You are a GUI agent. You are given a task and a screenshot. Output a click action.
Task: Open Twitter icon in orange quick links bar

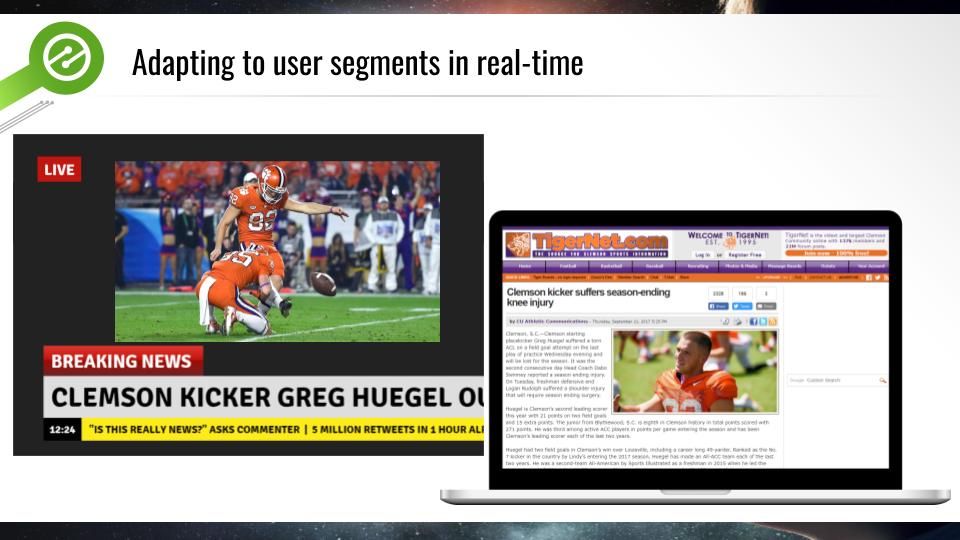877,277
